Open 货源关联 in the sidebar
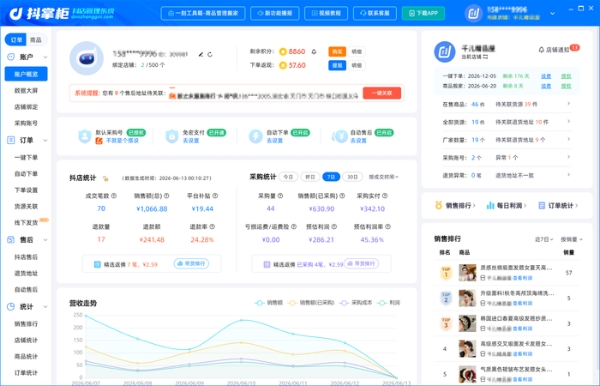This screenshot has width=600, height=386. coord(26,206)
